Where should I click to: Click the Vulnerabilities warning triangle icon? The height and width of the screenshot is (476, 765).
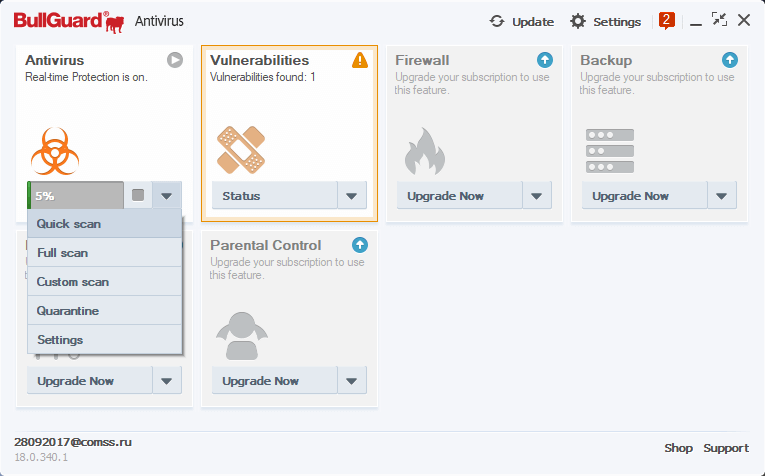point(360,60)
